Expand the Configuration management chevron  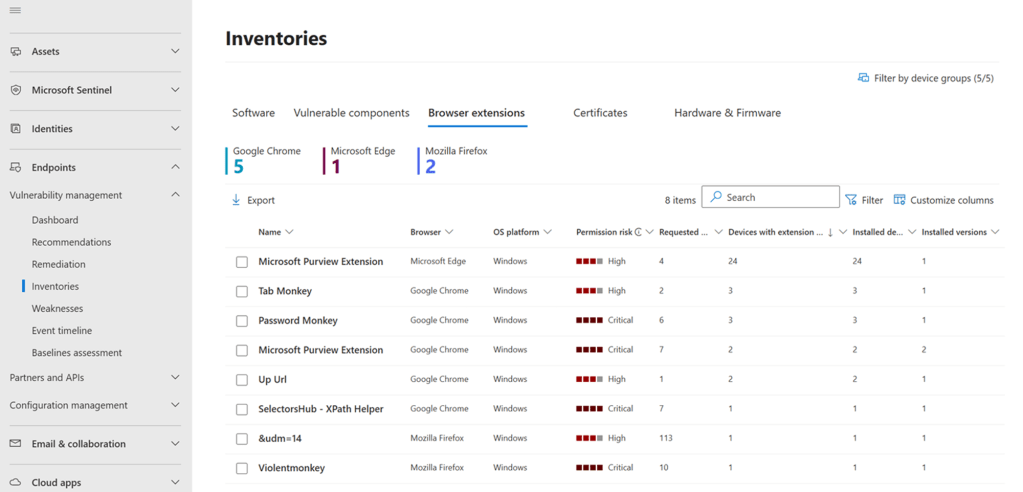[x=175, y=405]
